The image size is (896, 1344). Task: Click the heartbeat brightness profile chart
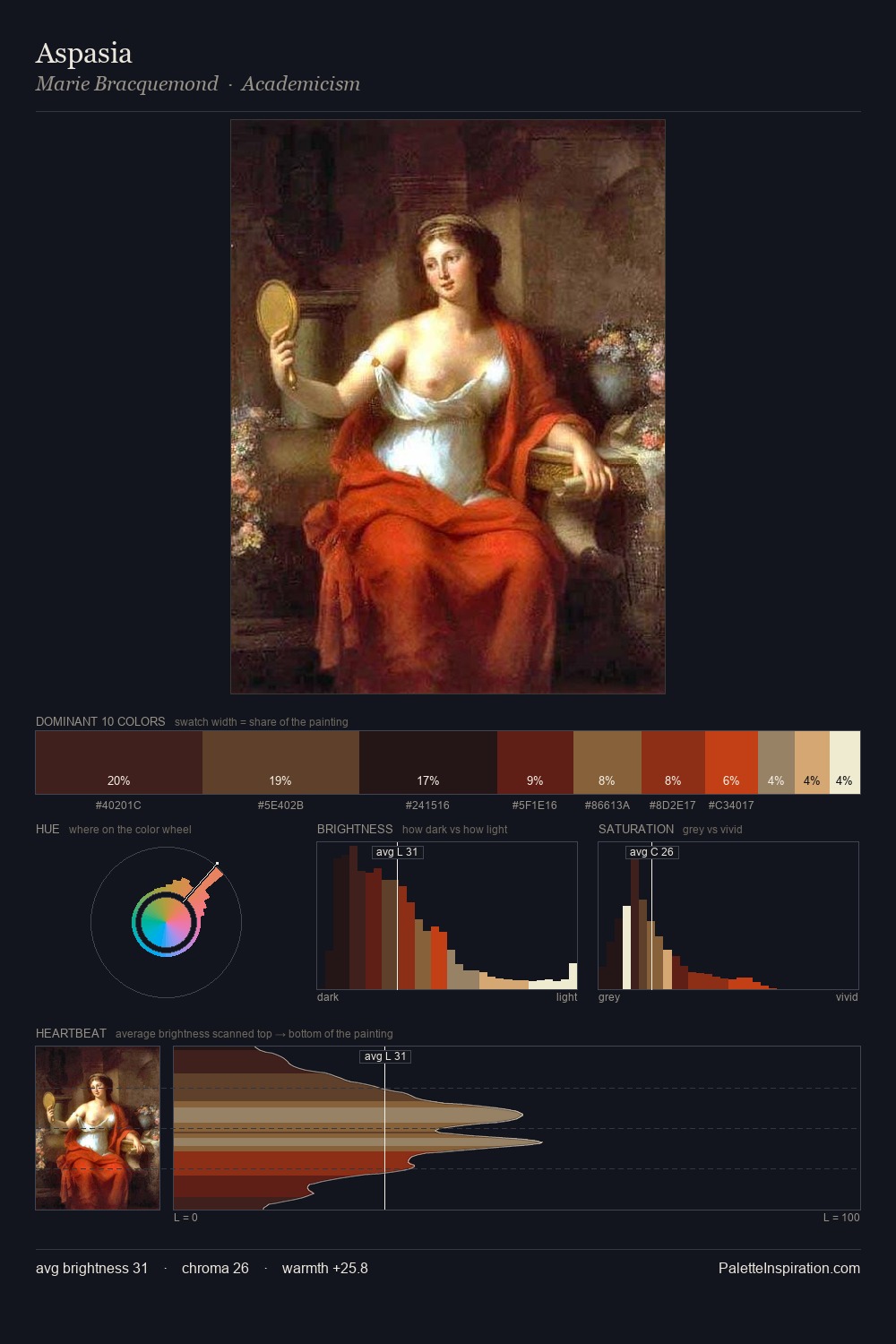point(517,1128)
